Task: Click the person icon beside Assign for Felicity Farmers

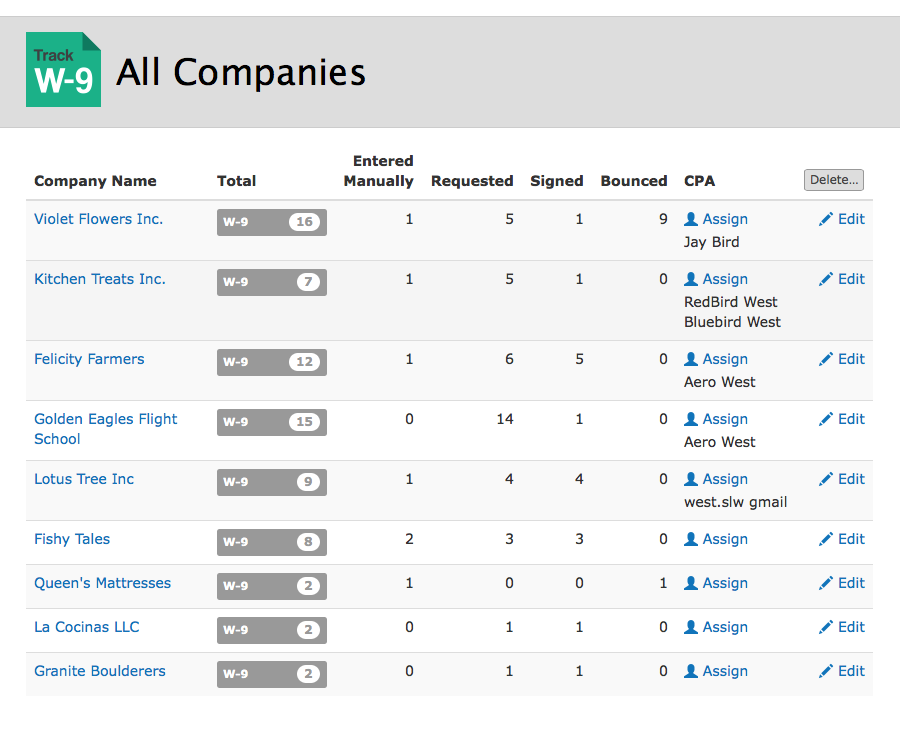Action: [x=691, y=359]
